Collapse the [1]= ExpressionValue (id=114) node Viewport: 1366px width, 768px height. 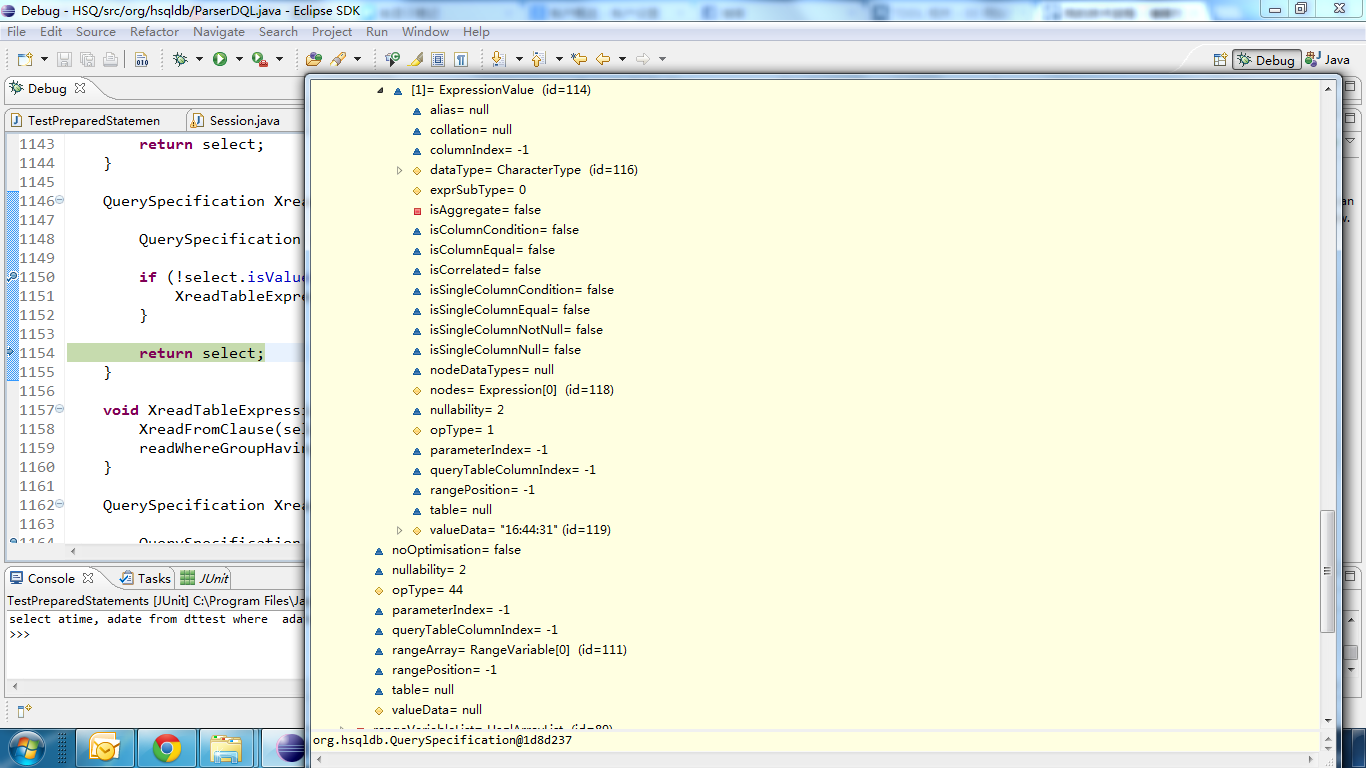(380, 90)
